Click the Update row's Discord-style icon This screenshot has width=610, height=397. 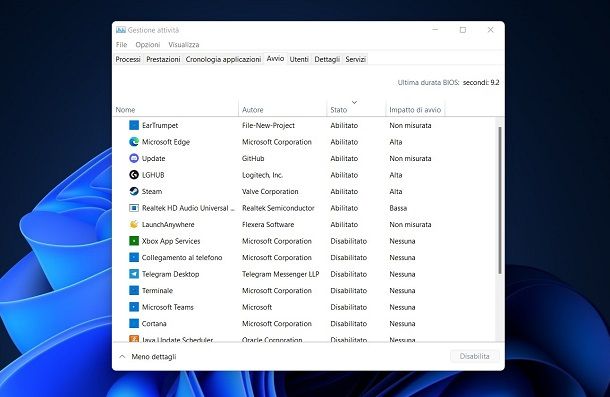(x=134, y=158)
